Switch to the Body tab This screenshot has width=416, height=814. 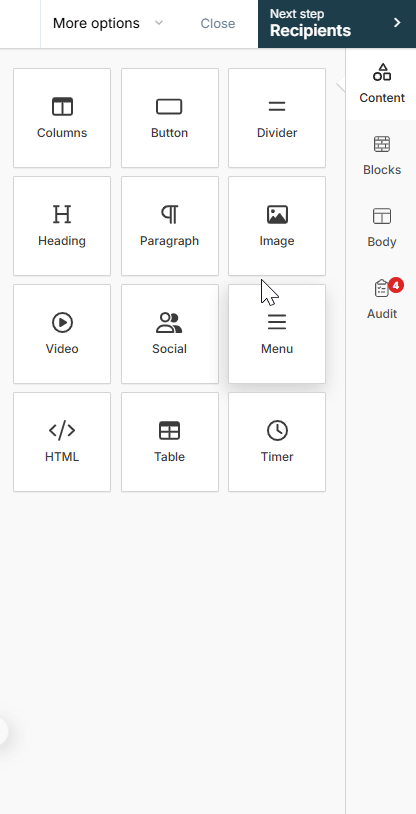coord(382,228)
